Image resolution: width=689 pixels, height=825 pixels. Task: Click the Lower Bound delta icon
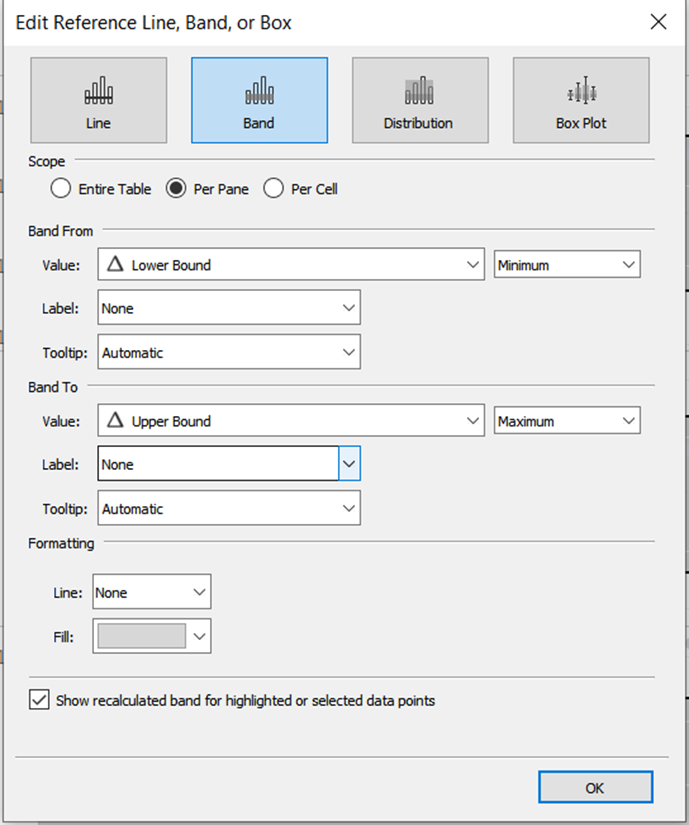click(x=115, y=265)
